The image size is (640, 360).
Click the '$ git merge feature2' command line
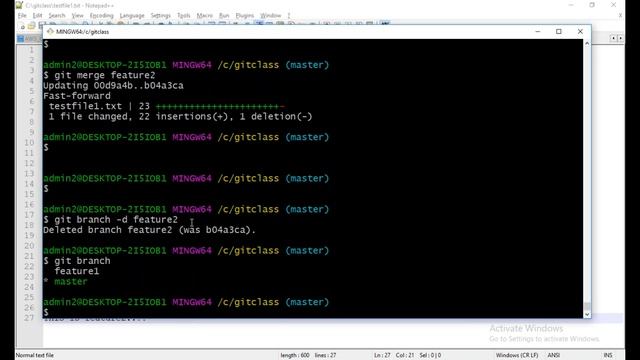99,75
